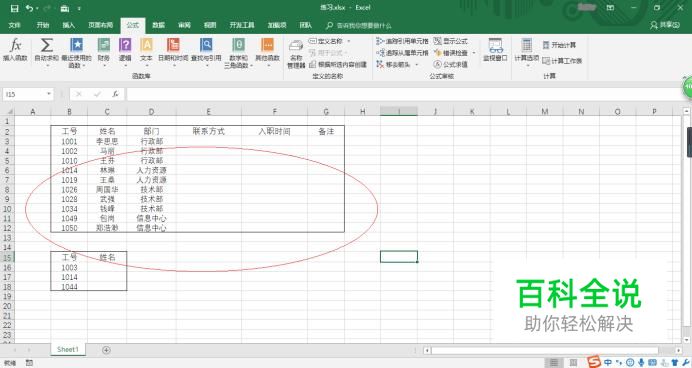Image resolution: width=692 pixels, height=368 pixels.
Task: Click cell with header 联系方式
Action: (209, 131)
